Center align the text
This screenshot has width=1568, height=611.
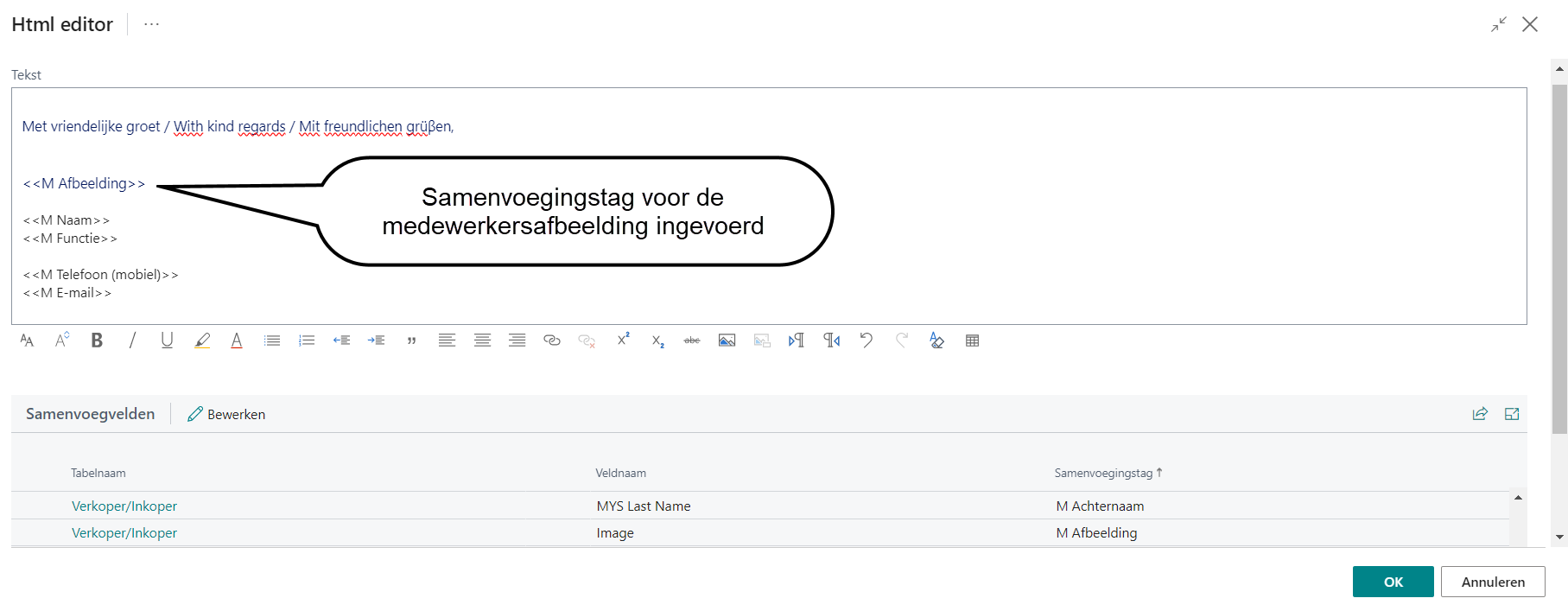click(x=482, y=341)
